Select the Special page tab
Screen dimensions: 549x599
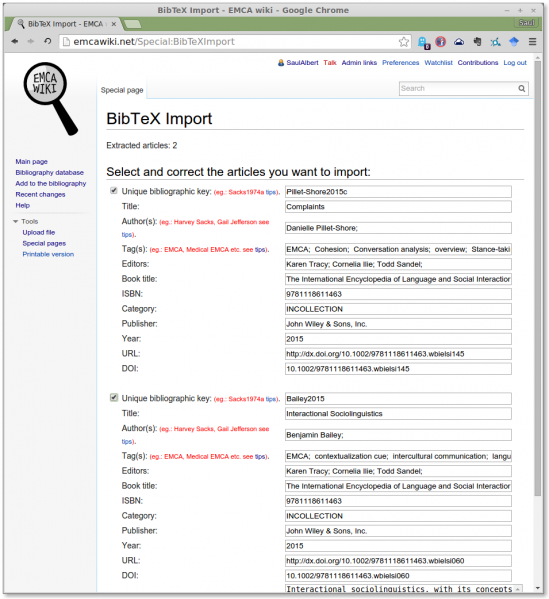(x=122, y=90)
